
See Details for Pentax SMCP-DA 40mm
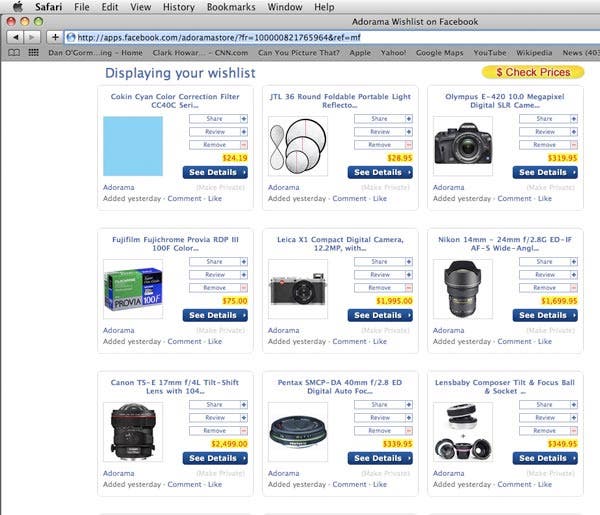point(380,458)
